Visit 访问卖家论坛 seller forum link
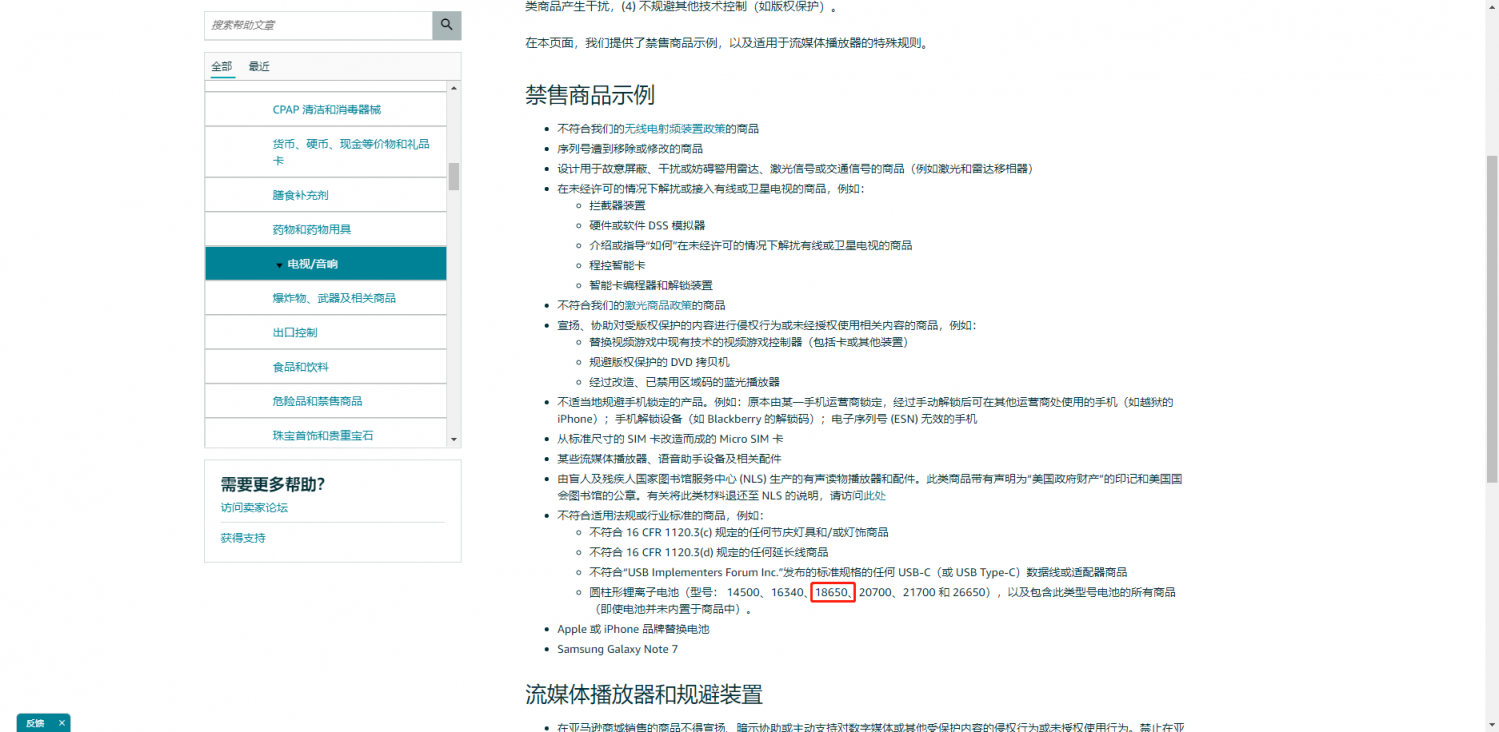 pyautogui.click(x=254, y=508)
